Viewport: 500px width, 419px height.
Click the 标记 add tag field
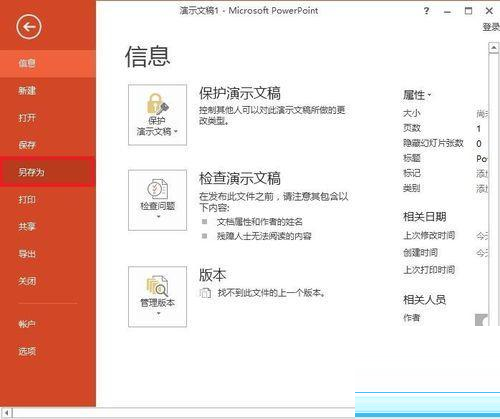tap(482, 173)
